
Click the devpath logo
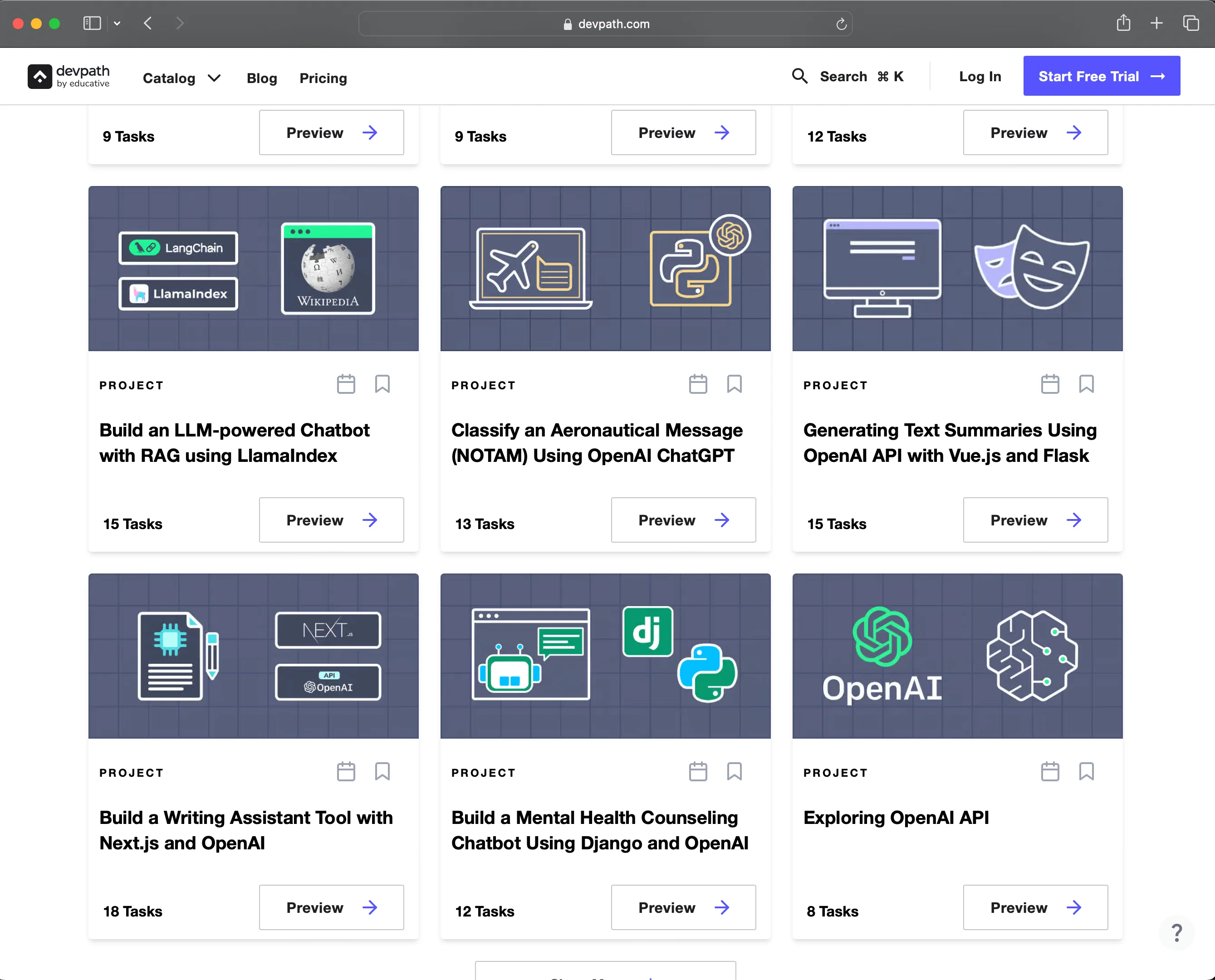(69, 76)
